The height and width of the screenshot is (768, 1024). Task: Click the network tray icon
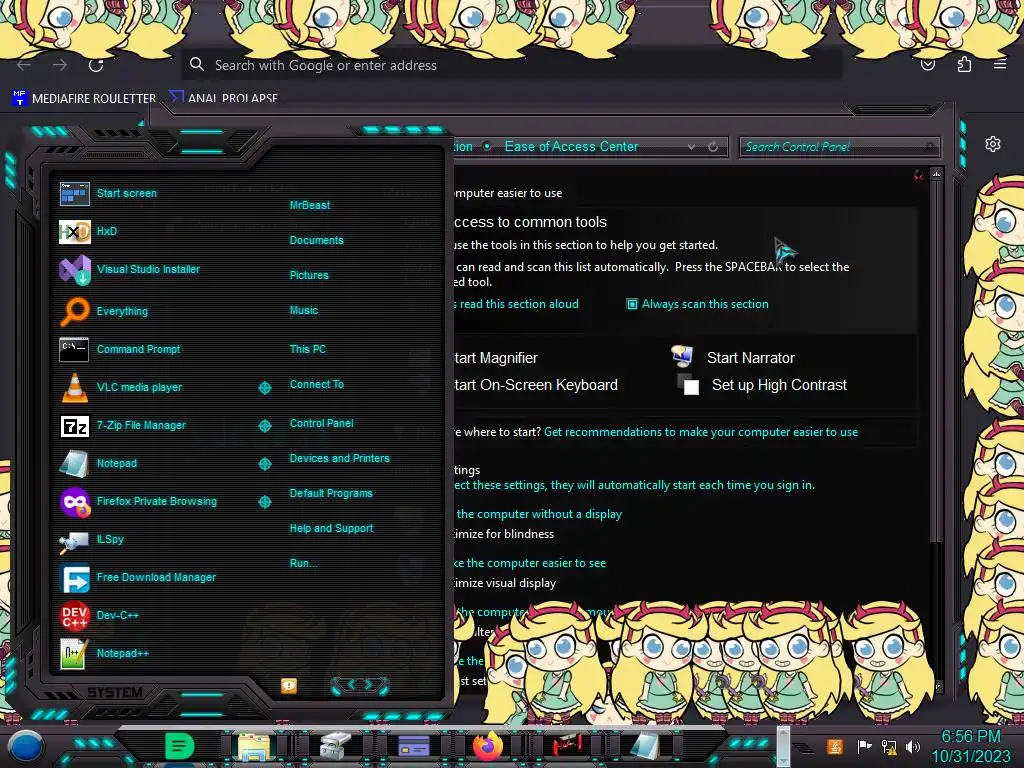pyautogui.click(x=889, y=746)
